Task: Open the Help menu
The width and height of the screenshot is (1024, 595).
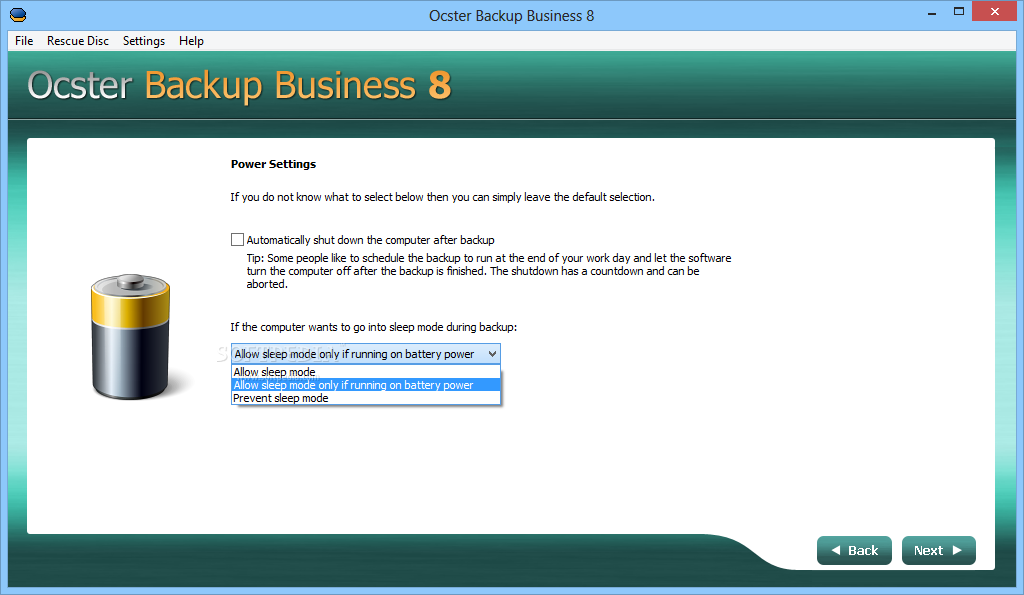Action: tap(191, 40)
